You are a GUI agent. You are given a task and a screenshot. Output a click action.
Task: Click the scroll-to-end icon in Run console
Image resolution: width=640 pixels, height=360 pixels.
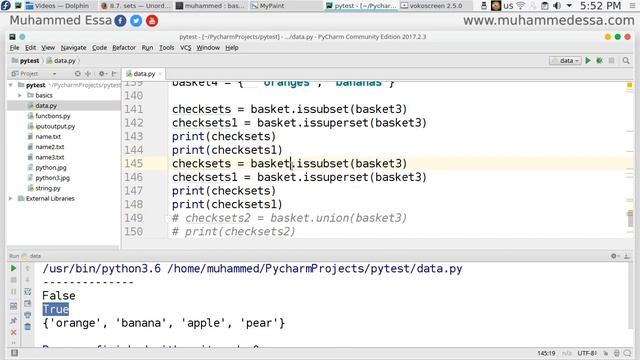(x=28, y=303)
